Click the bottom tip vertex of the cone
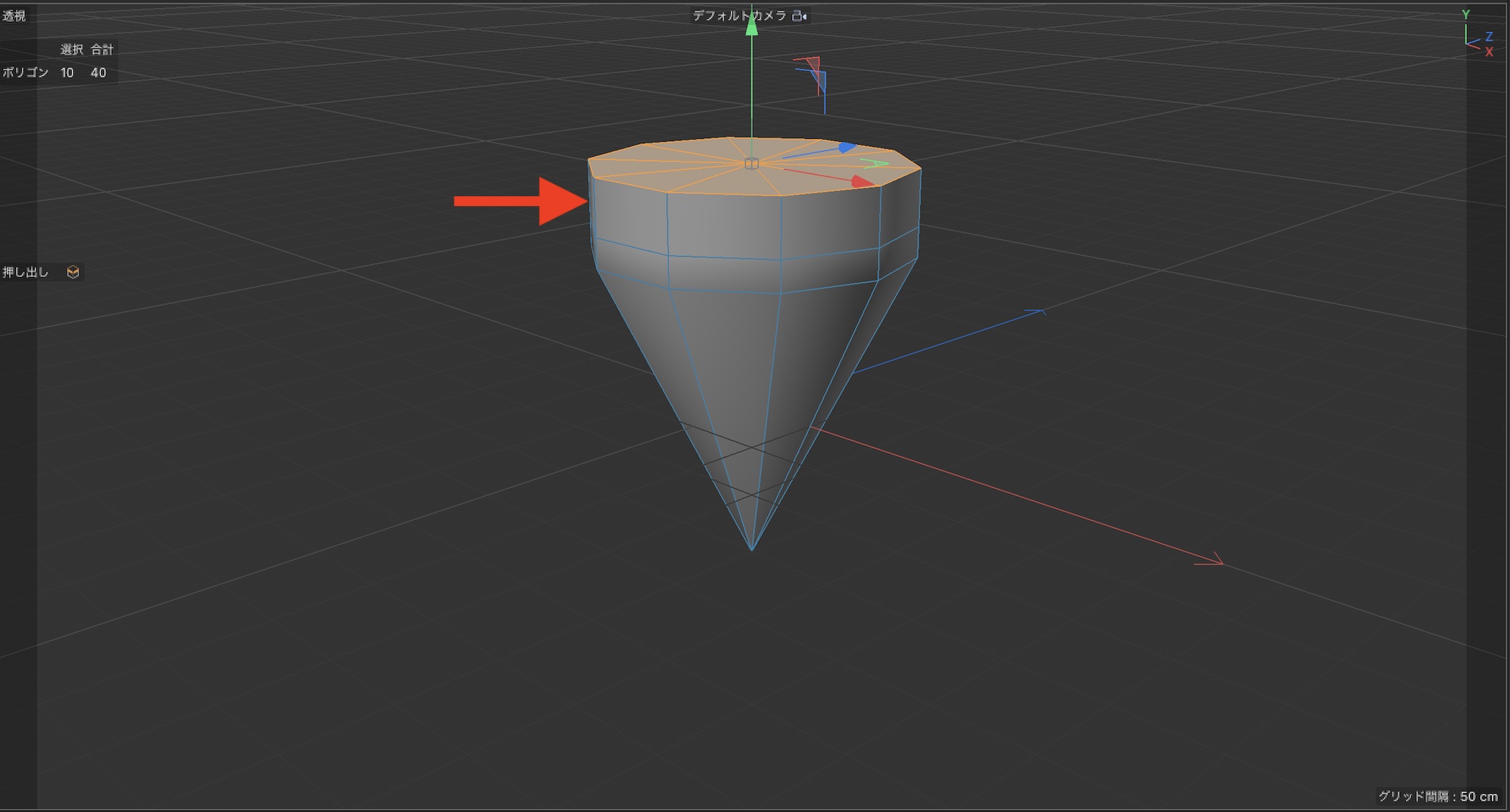 [x=751, y=549]
